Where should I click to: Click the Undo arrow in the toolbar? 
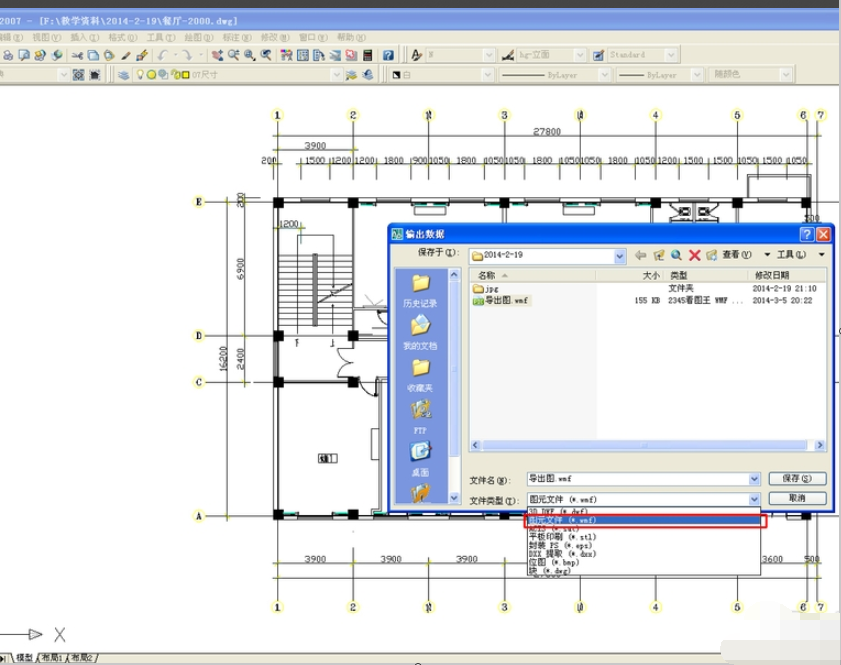(163, 55)
